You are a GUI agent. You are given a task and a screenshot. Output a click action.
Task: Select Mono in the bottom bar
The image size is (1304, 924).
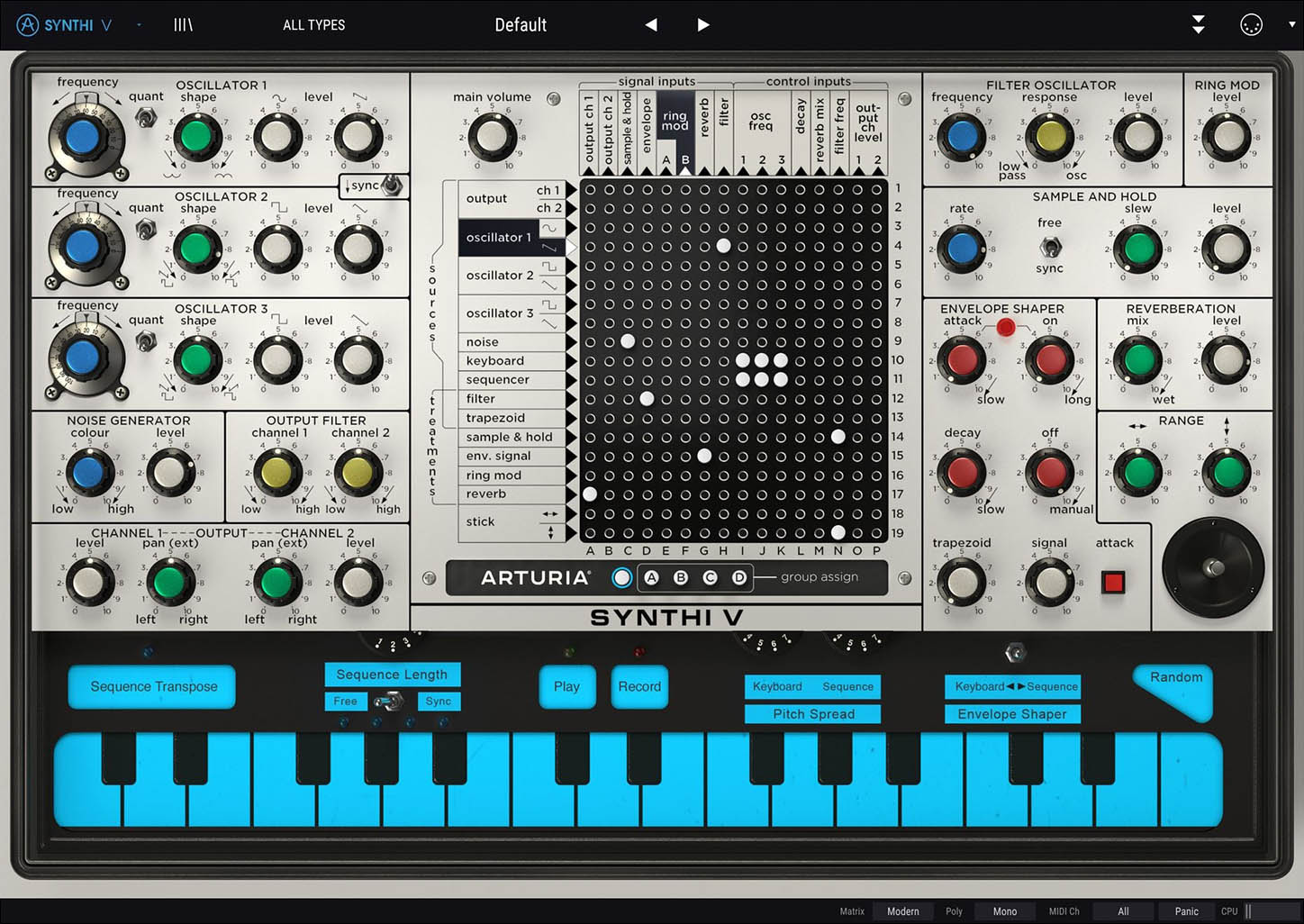(x=1004, y=911)
